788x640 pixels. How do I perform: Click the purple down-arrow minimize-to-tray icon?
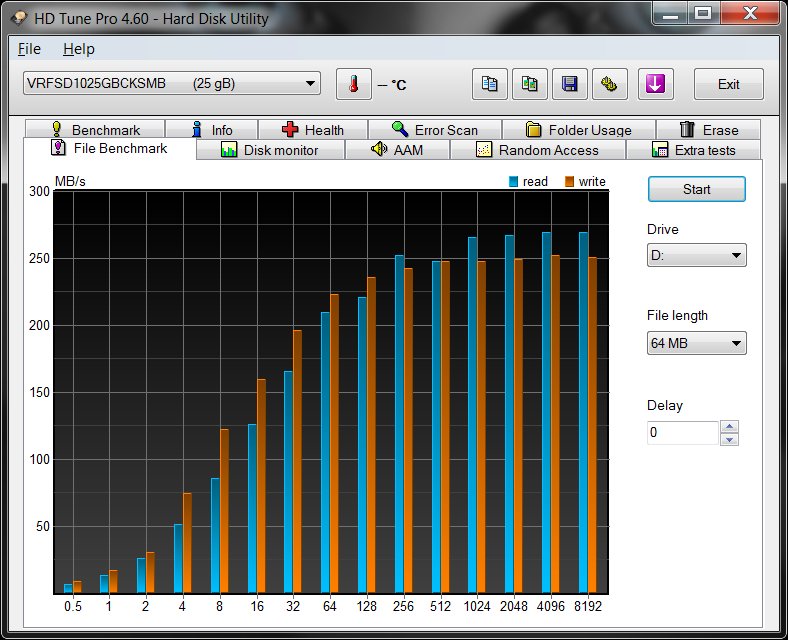[655, 84]
